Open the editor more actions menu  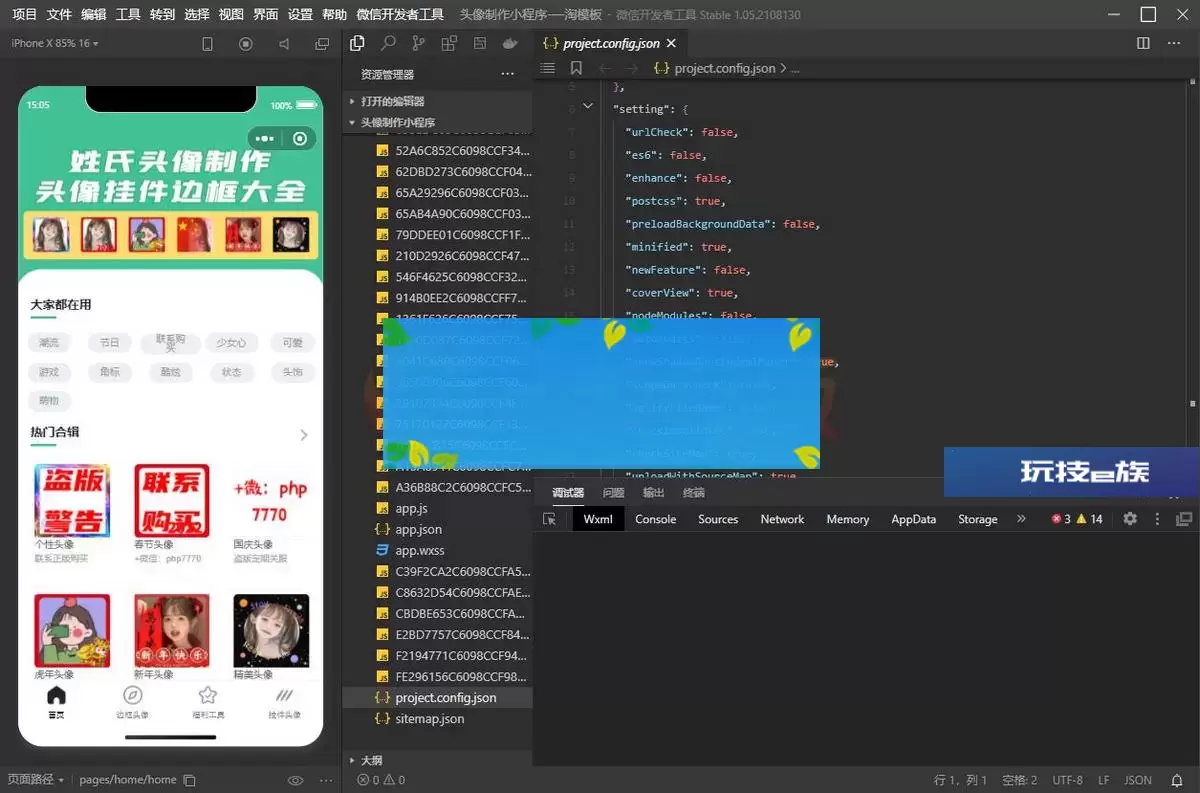point(1176,43)
